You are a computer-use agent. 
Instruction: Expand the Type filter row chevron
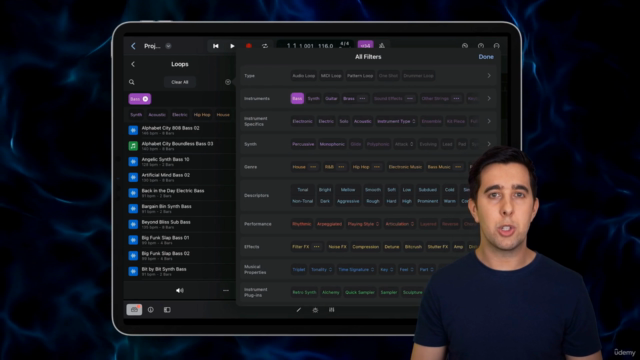click(489, 76)
